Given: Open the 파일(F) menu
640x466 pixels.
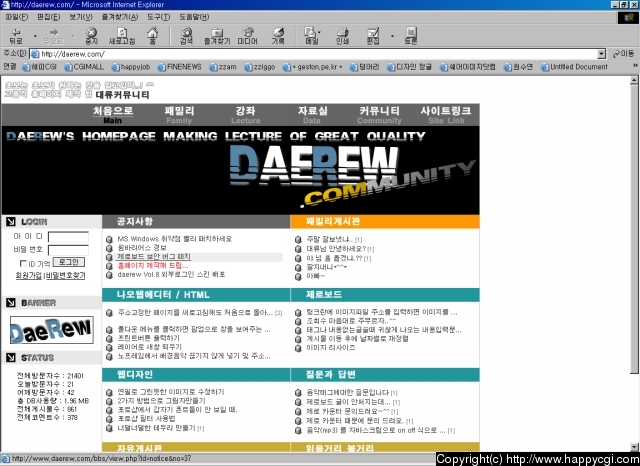Looking at the screenshot, I should 17,17.
